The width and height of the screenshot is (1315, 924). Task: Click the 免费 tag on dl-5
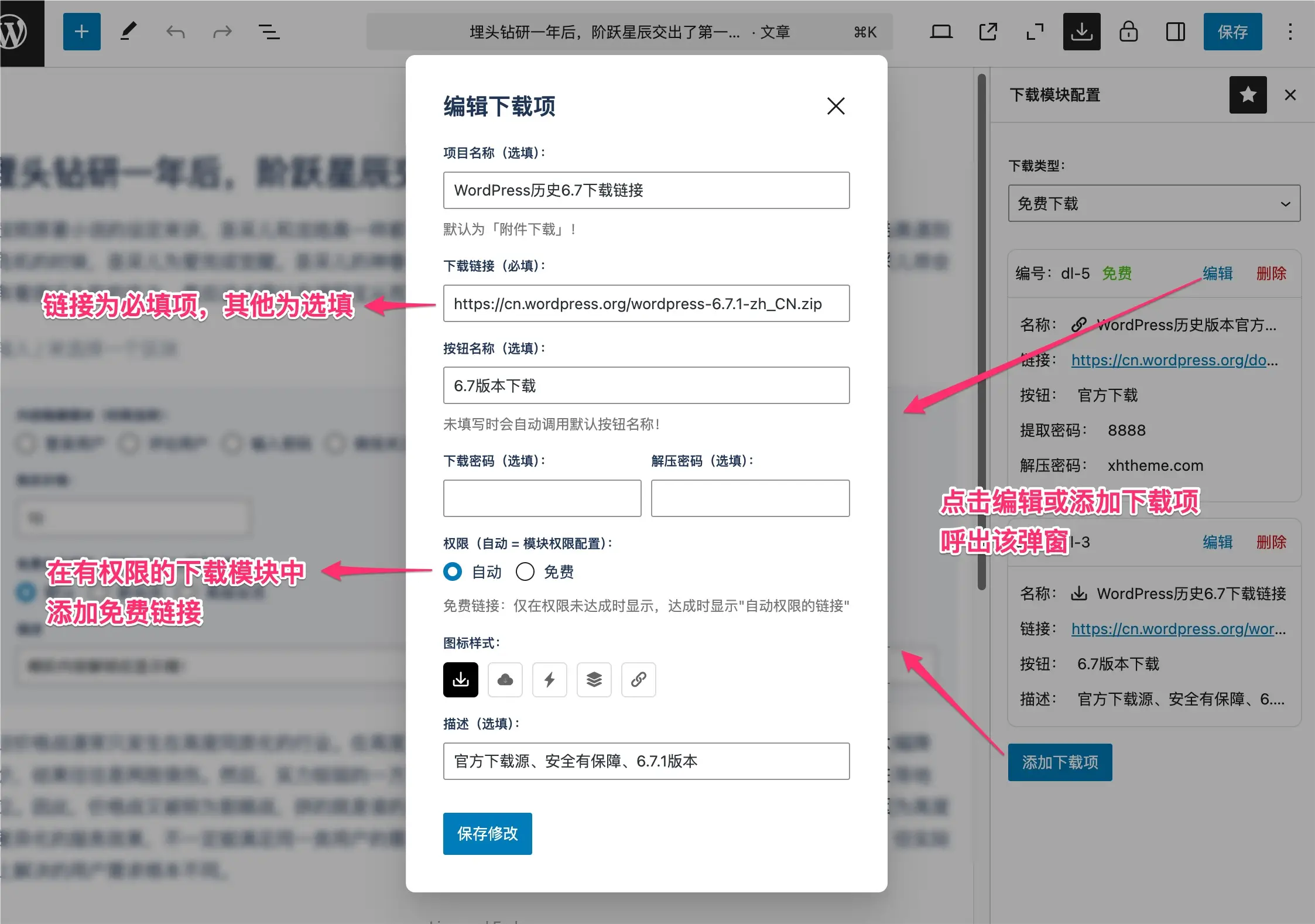pos(1117,273)
